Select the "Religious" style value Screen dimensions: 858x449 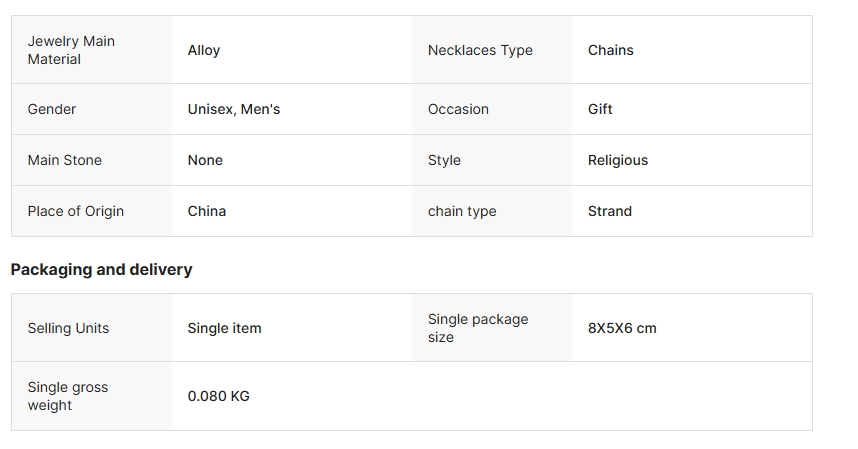(x=618, y=160)
